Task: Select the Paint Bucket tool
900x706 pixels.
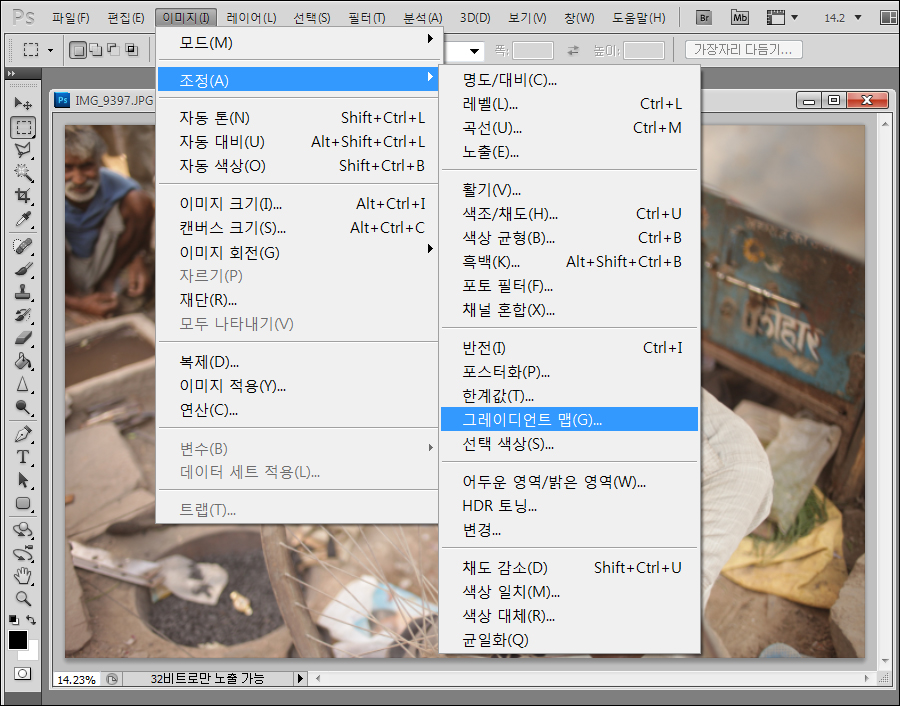Action: (23, 361)
